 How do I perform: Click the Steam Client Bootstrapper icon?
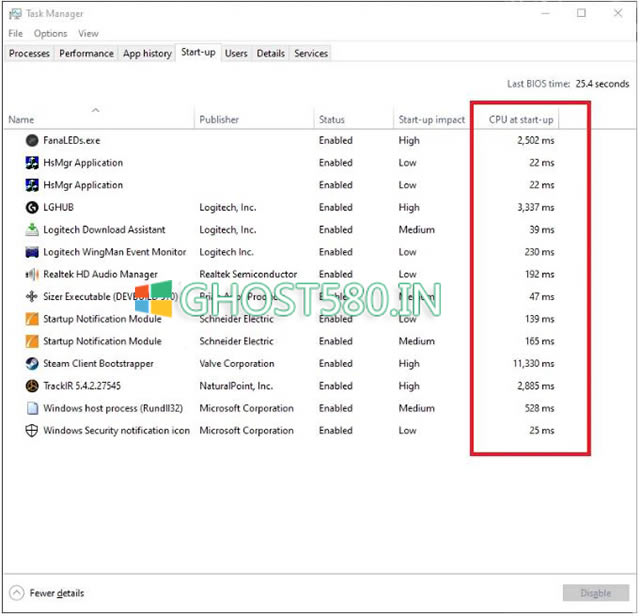click(x=32, y=364)
